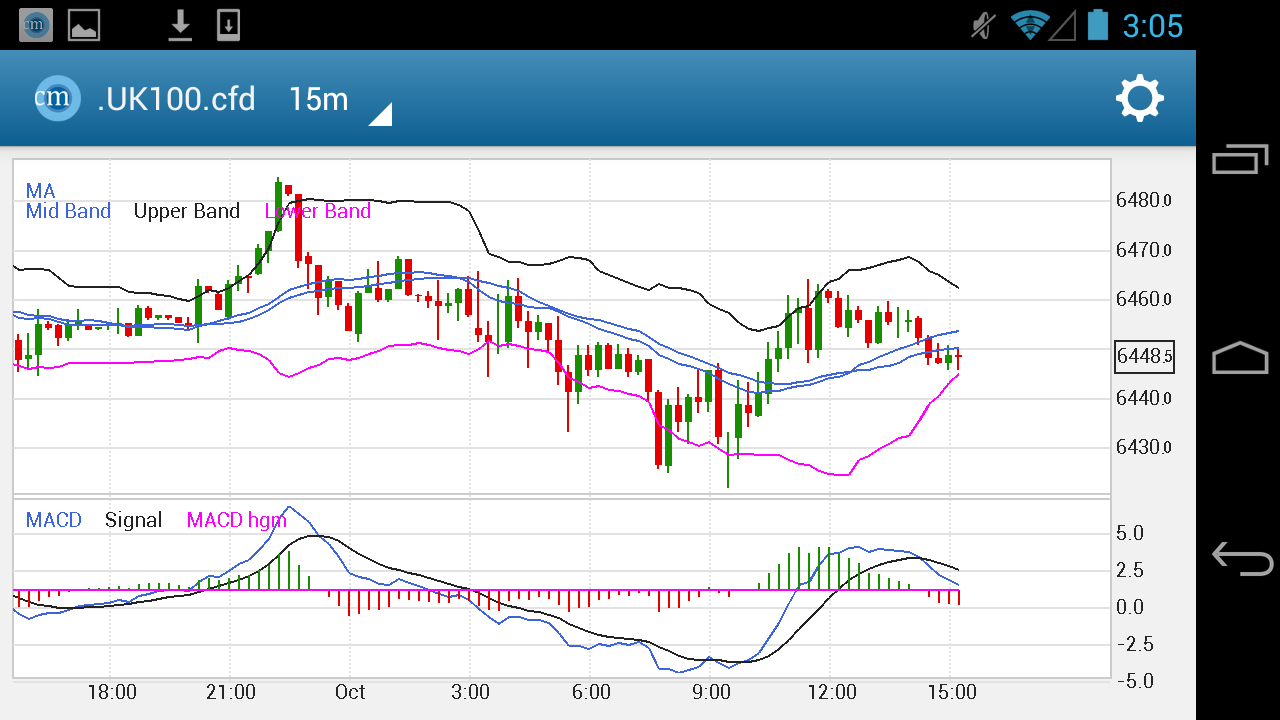Tap the Oct date axis label

coord(350,692)
